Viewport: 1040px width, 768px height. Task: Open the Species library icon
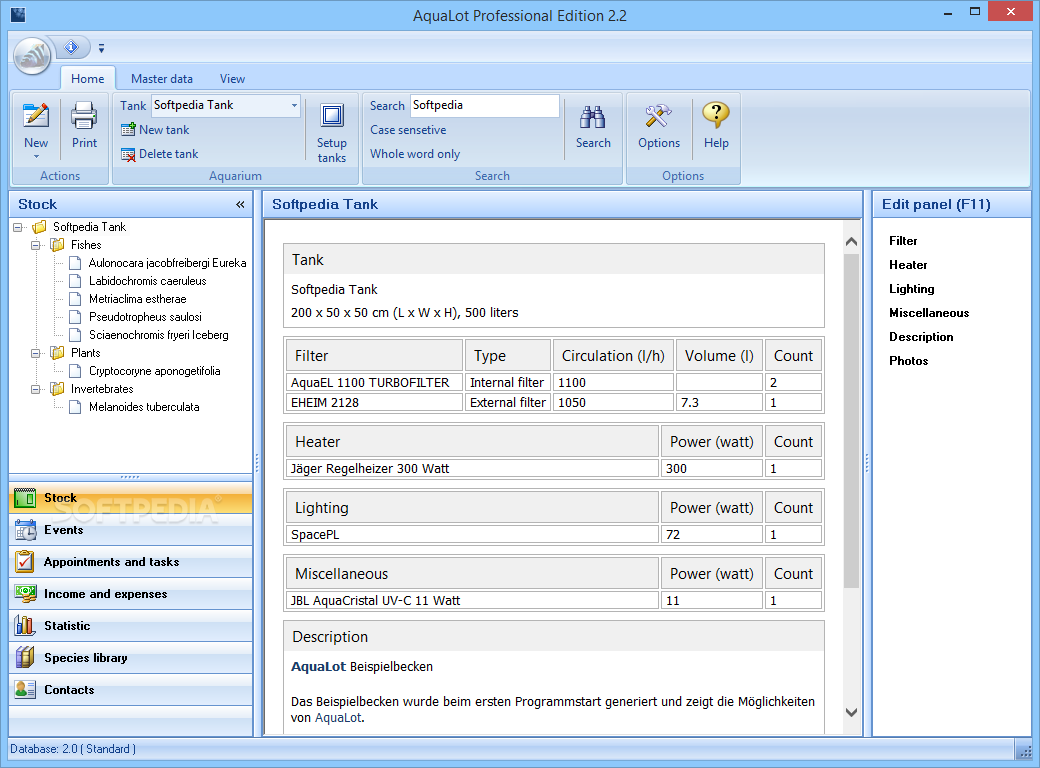(25, 657)
